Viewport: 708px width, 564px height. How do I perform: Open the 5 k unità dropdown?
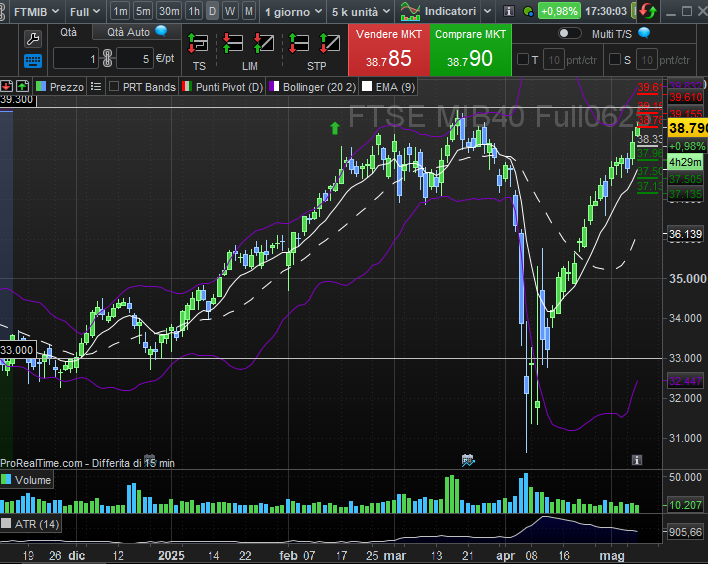pyautogui.click(x=361, y=12)
